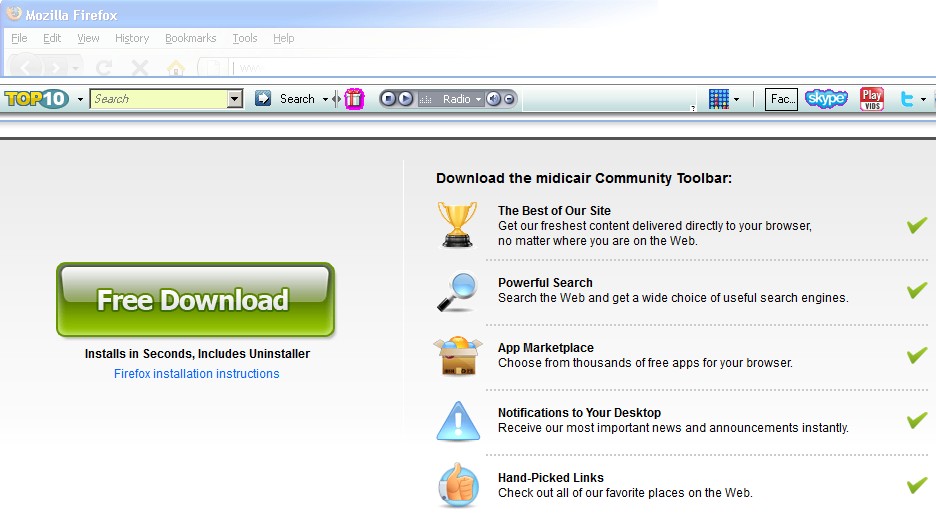Click the toolbar splitter handle icon
This screenshot has width=936, height=513.
click(337, 99)
